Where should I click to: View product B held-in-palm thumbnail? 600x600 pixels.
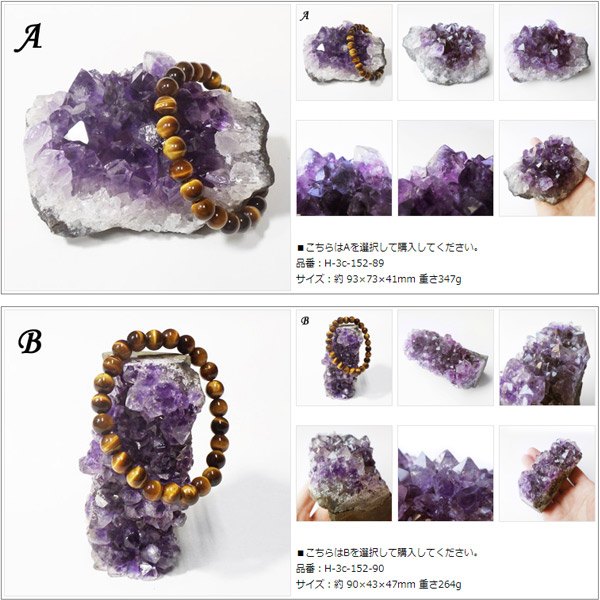pyautogui.click(x=547, y=473)
